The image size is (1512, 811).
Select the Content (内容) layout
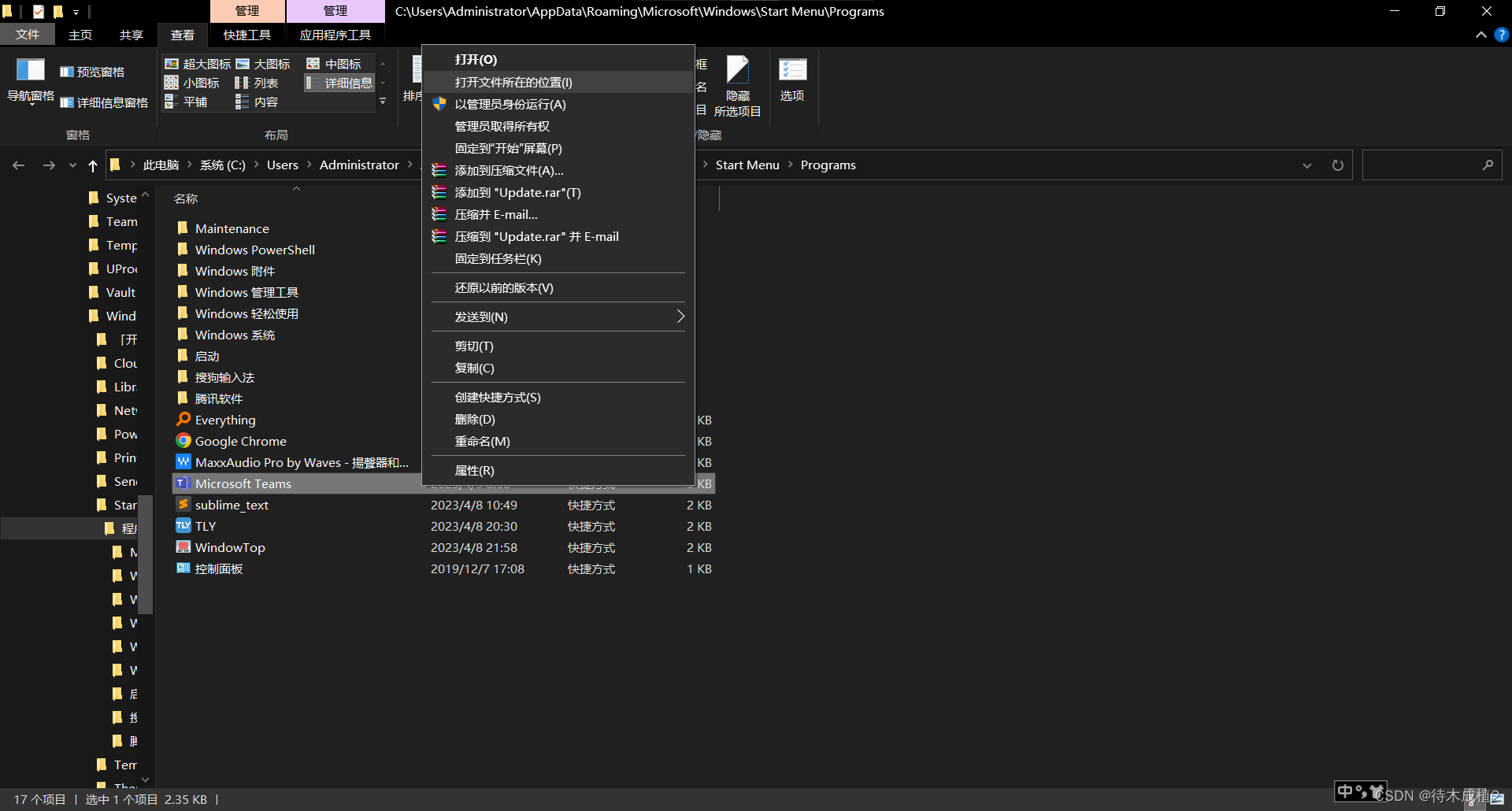click(x=258, y=102)
